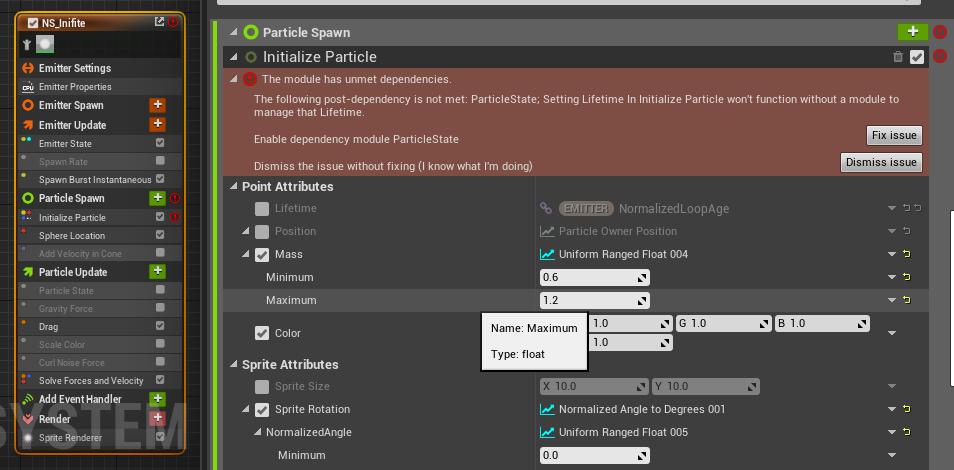Click the Dismiss issue button
The width and height of the screenshot is (954, 470).
881,162
